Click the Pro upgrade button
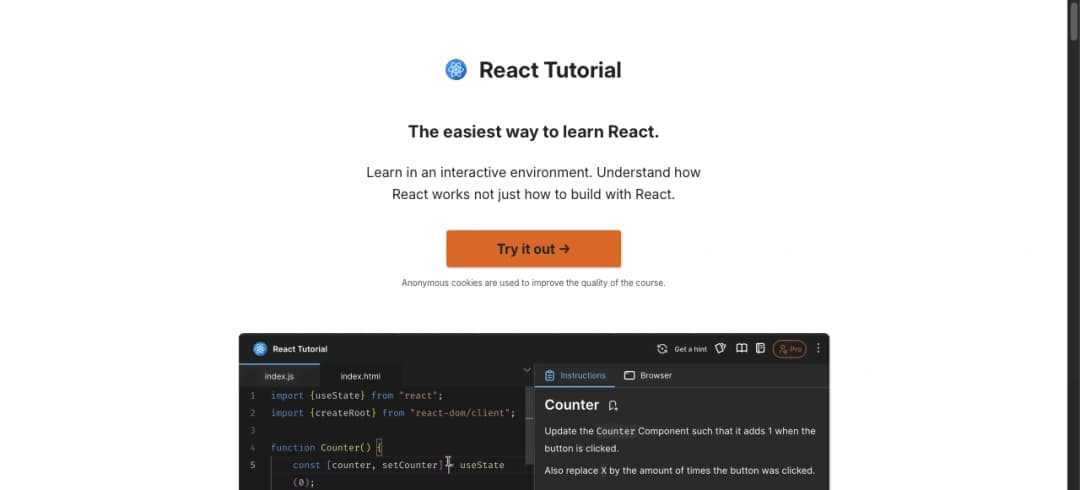Viewport: 1080px width, 490px height. click(x=789, y=349)
